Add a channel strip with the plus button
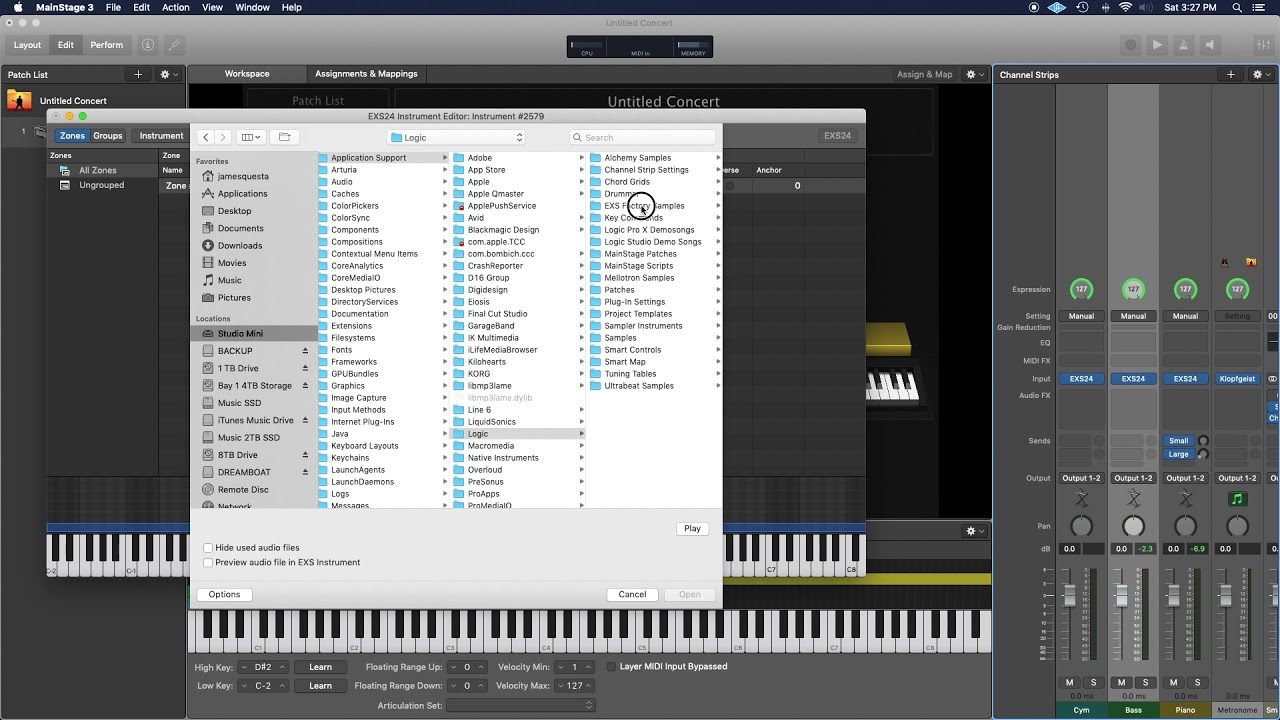The height and width of the screenshot is (720, 1280). pos(1231,74)
